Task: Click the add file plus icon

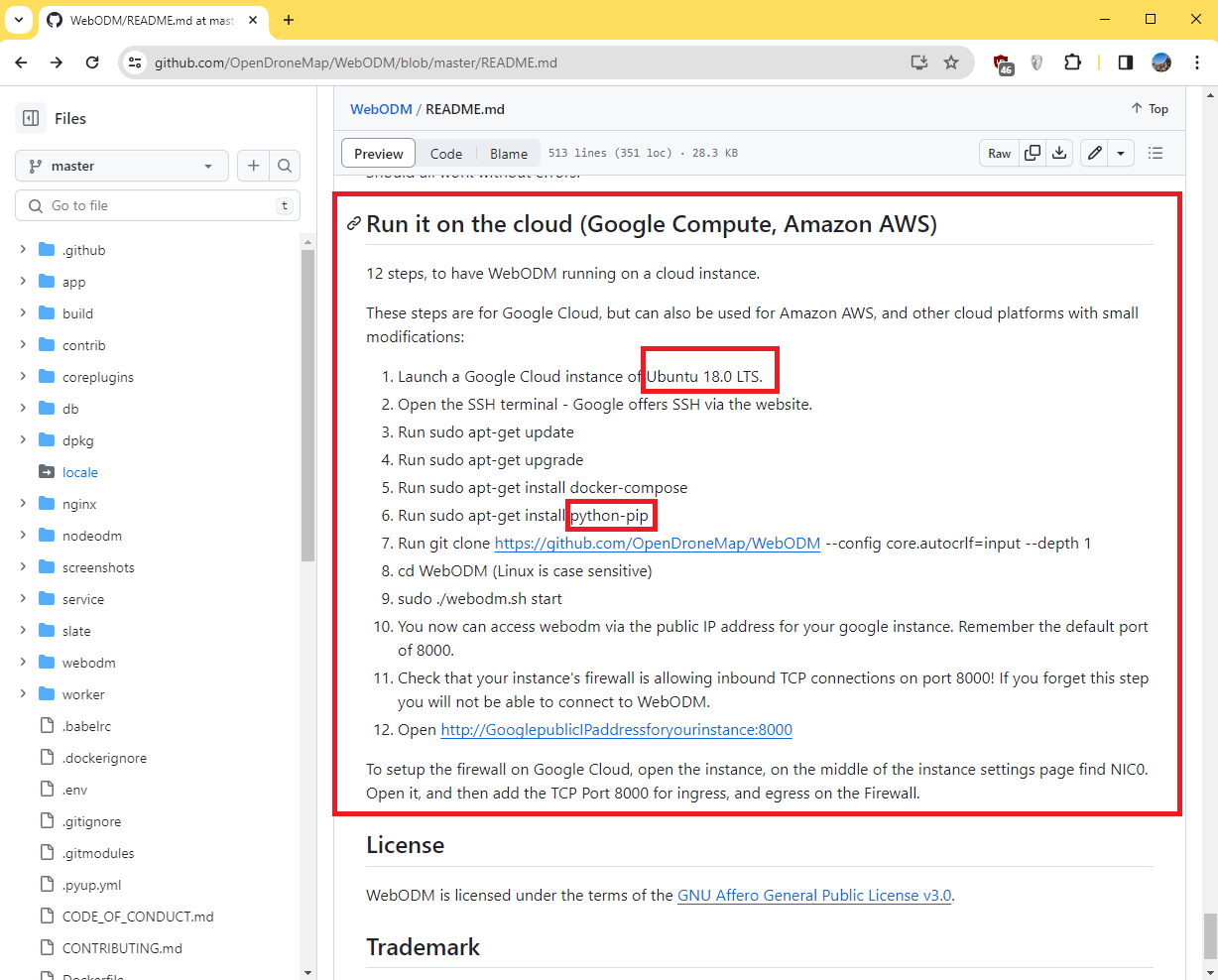Action: point(253,166)
